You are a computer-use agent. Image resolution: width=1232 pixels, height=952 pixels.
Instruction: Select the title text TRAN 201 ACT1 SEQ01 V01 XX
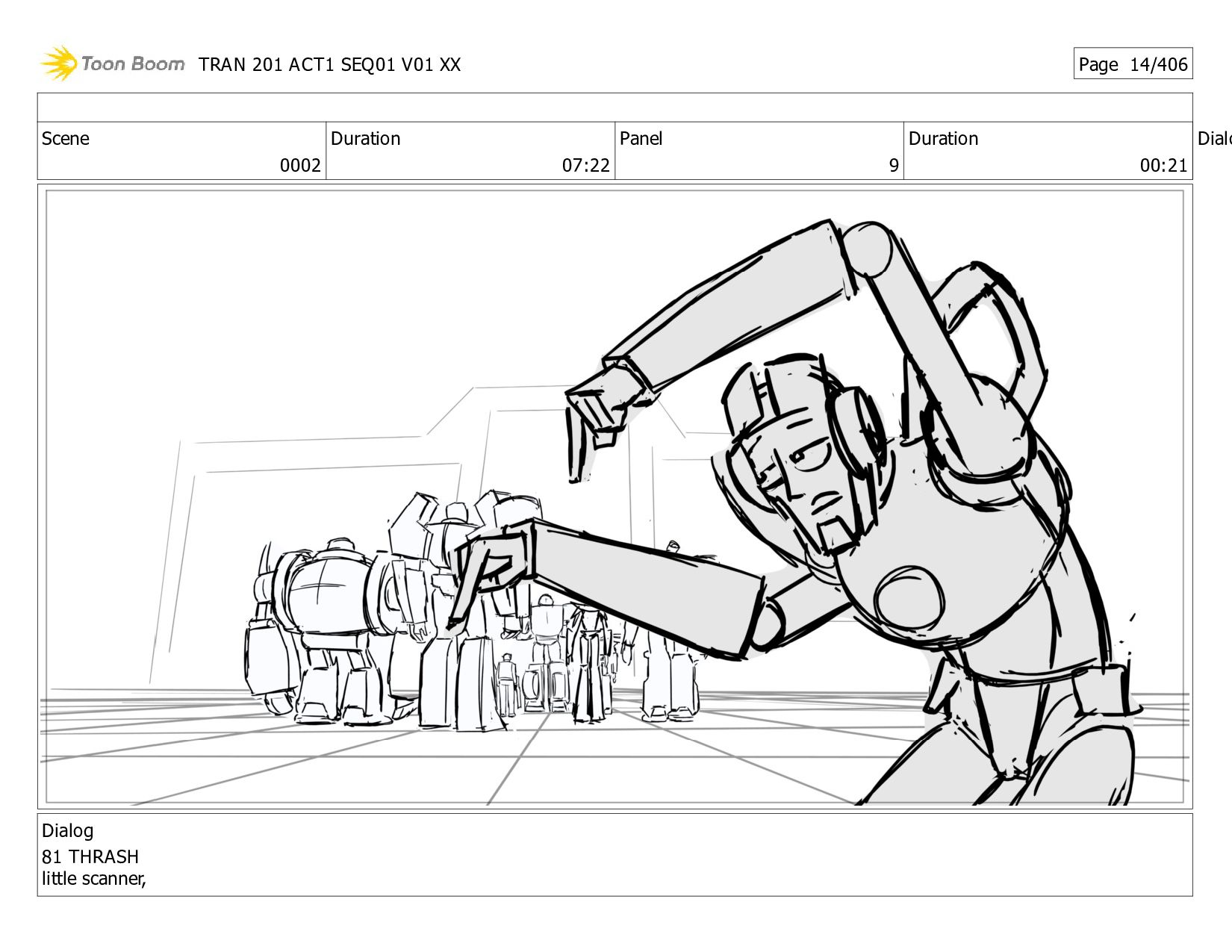(x=329, y=65)
